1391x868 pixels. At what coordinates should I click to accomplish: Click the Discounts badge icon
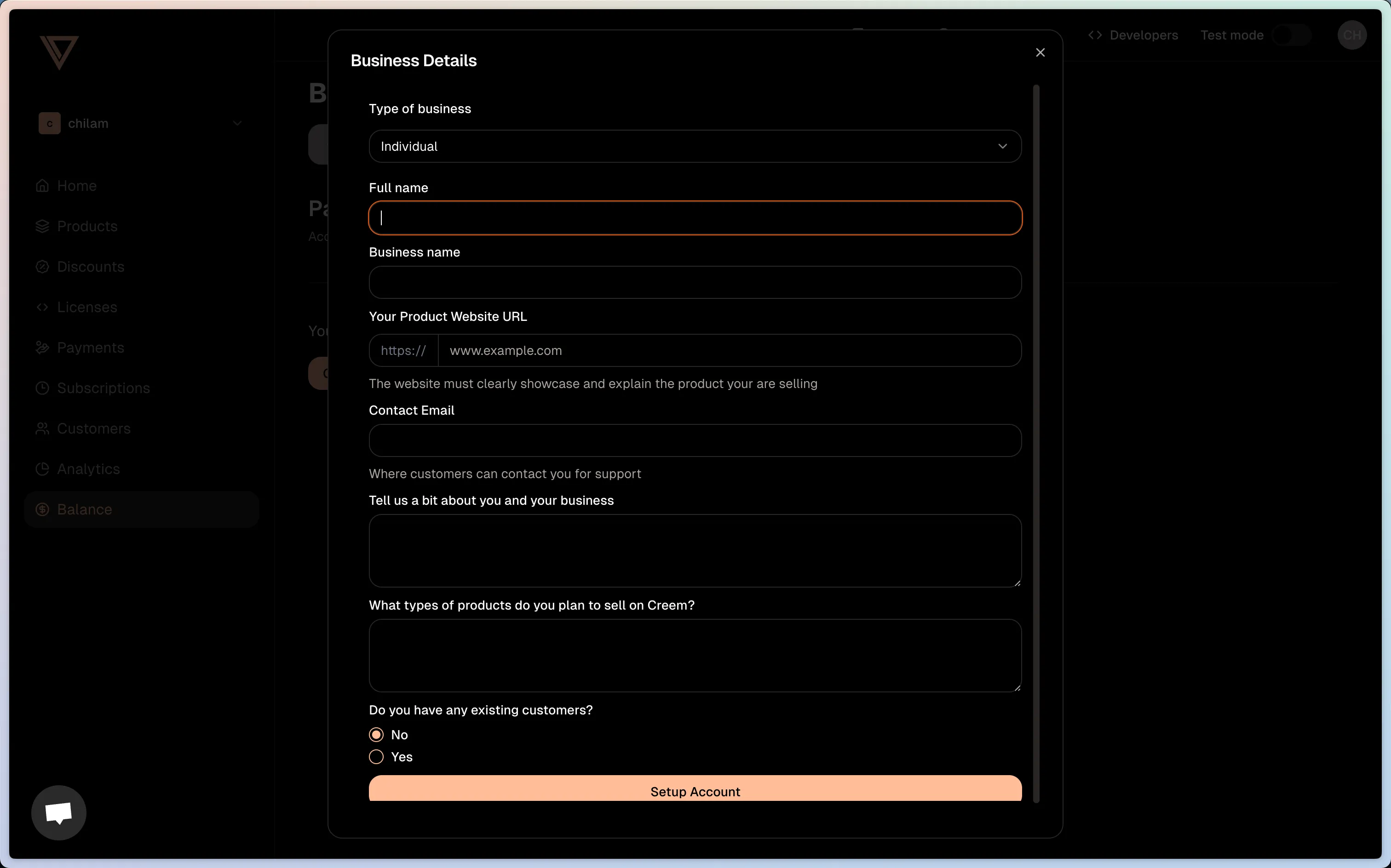pyautogui.click(x=42, y=266)
